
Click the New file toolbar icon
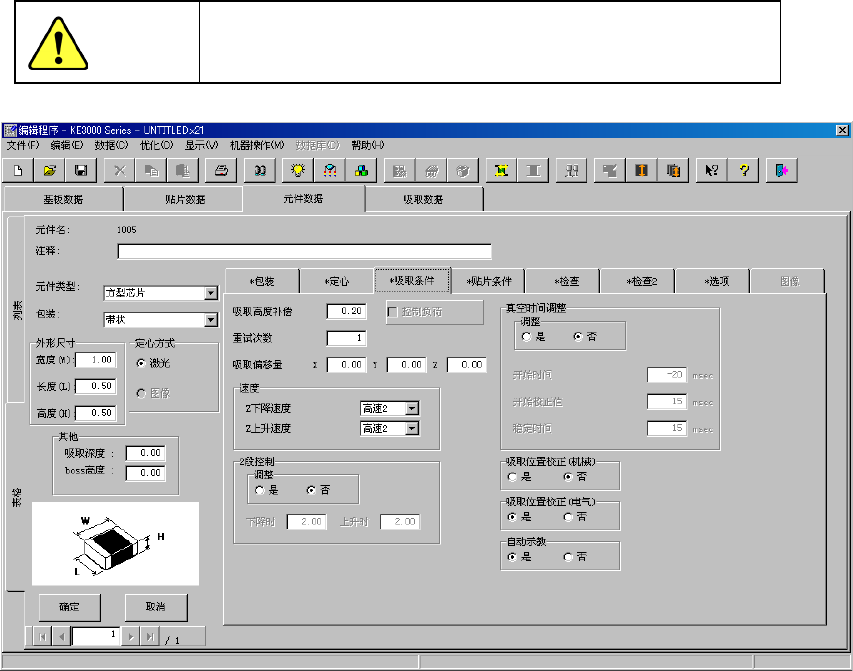pos(18,171)
